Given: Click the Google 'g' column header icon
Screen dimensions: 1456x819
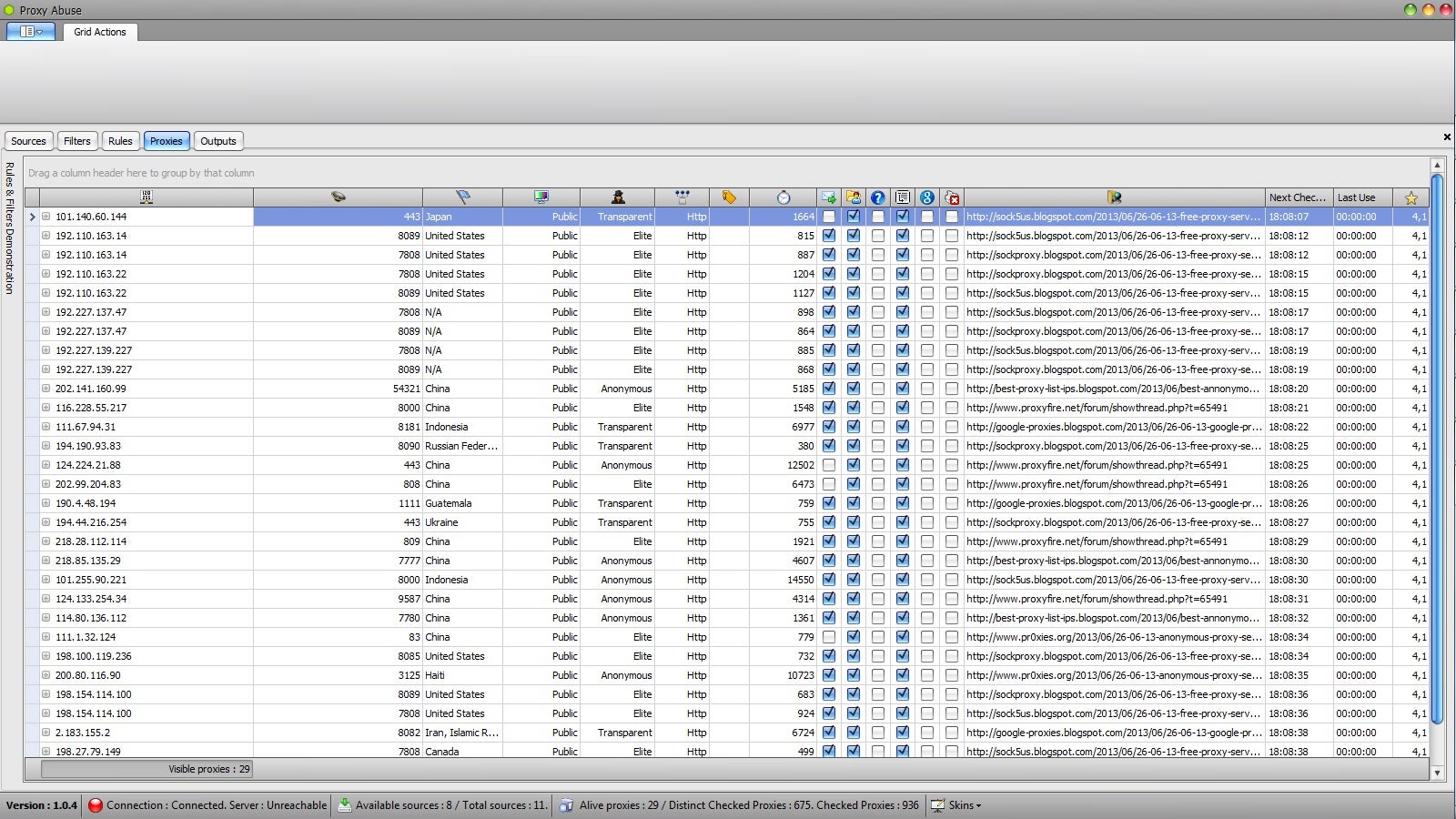Looking at the screenshot, I should 926,197.
